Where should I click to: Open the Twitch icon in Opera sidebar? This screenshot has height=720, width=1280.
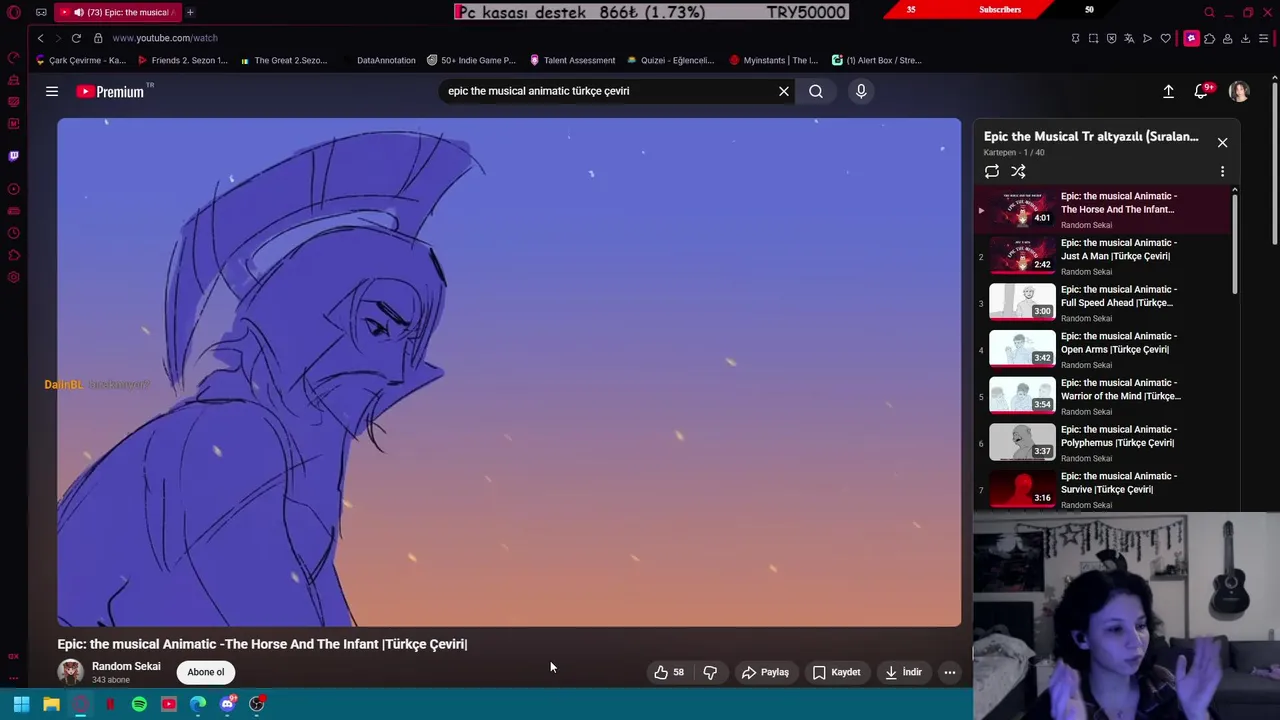pyautogui.click(x=13, y=156)
